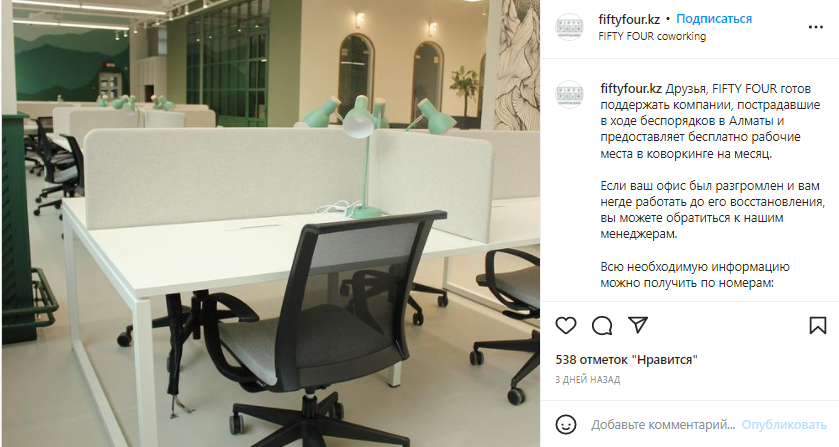Image resolution: width=839 pixels, height=447 pixels.
Task: Share post with paper plane icon
Action: coord(638,324)
